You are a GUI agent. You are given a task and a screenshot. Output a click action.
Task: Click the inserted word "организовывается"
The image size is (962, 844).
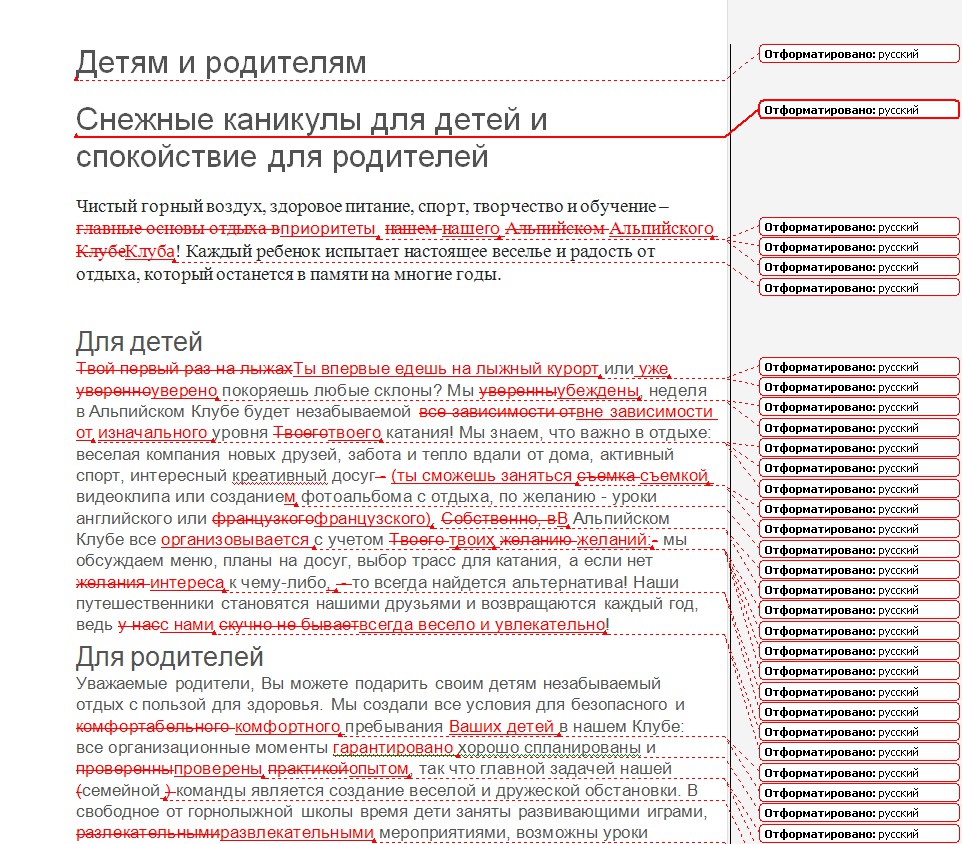[235, 540]
